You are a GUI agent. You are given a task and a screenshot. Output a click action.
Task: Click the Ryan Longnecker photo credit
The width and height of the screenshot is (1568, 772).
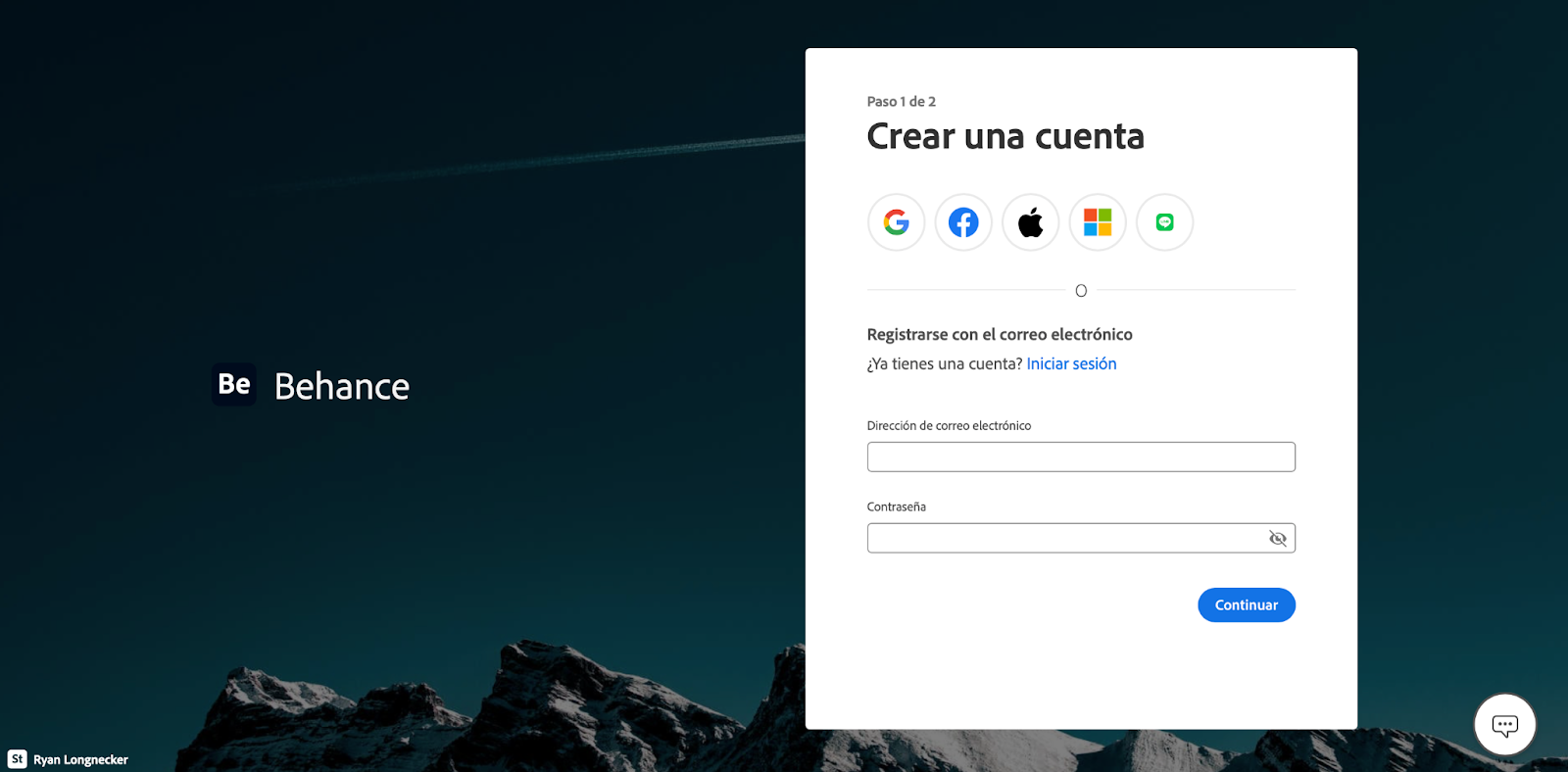[x=80, y=760]
